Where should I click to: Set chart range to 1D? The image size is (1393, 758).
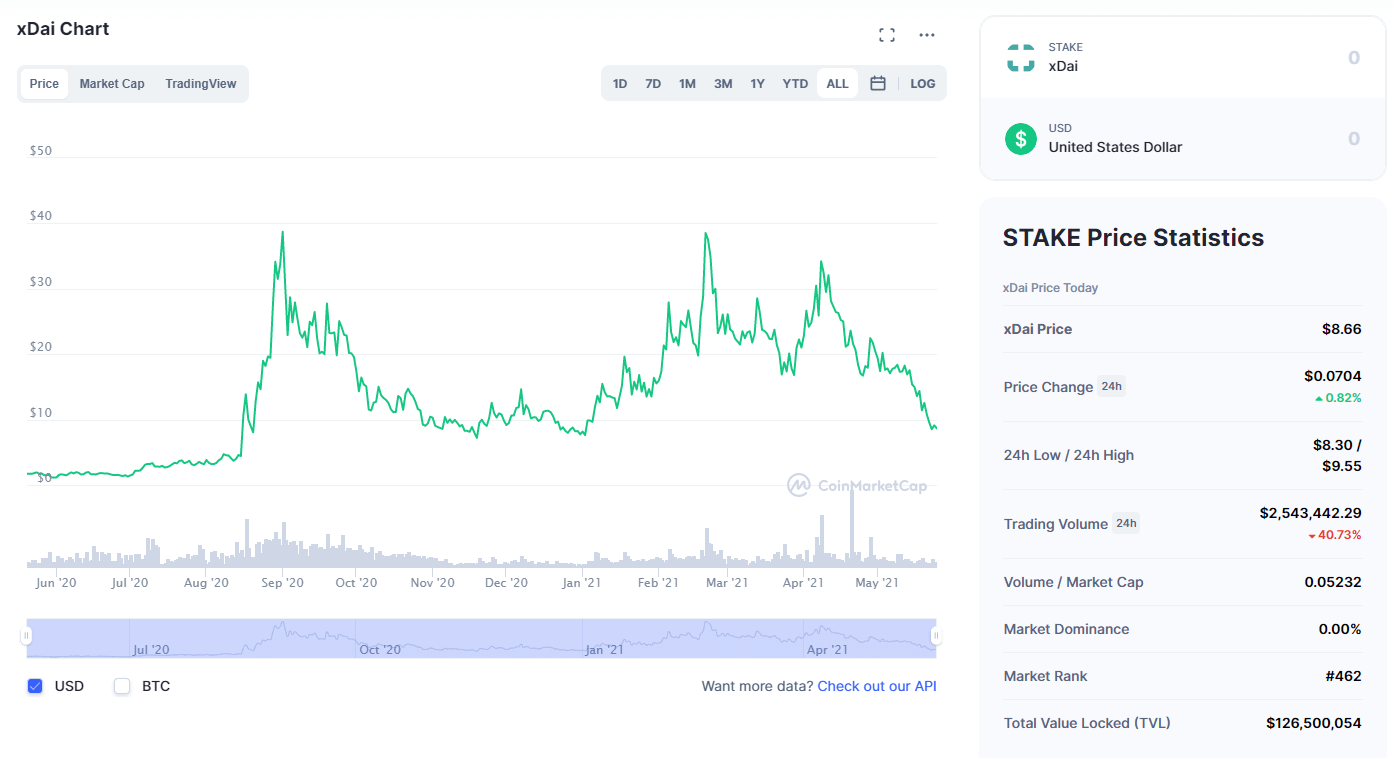coord(620,84)
